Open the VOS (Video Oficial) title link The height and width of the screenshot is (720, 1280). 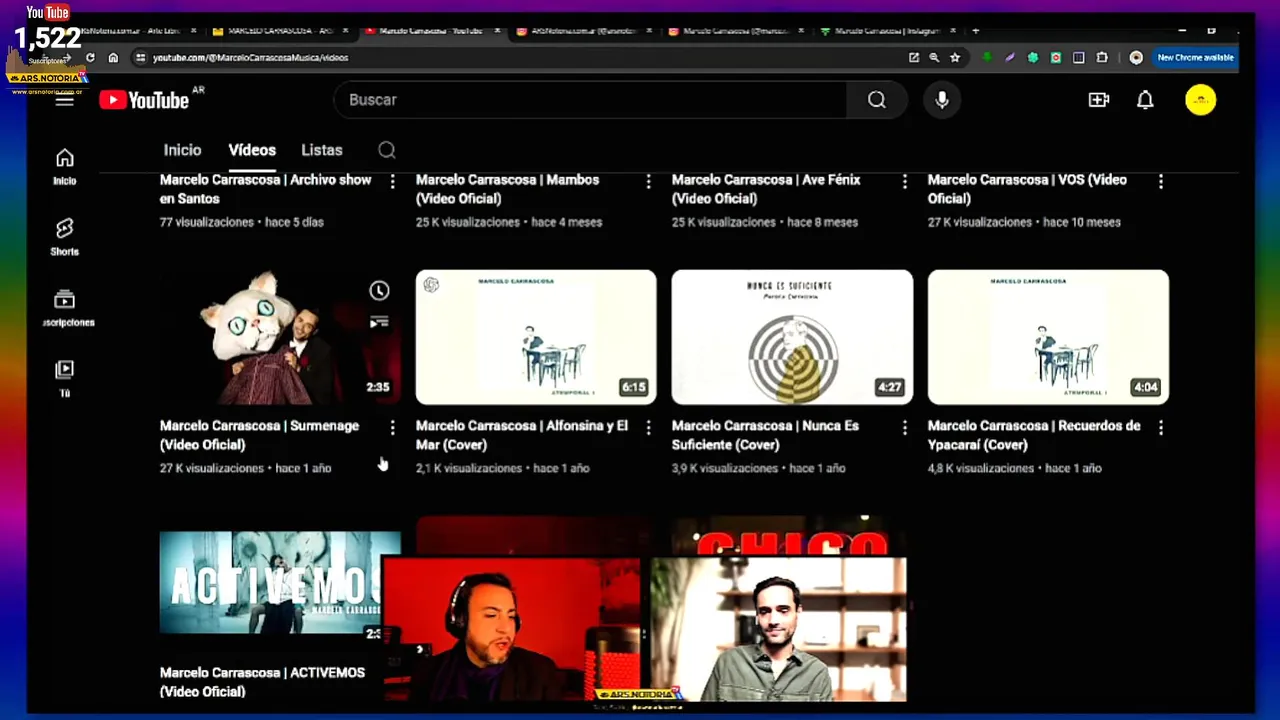1027,189
